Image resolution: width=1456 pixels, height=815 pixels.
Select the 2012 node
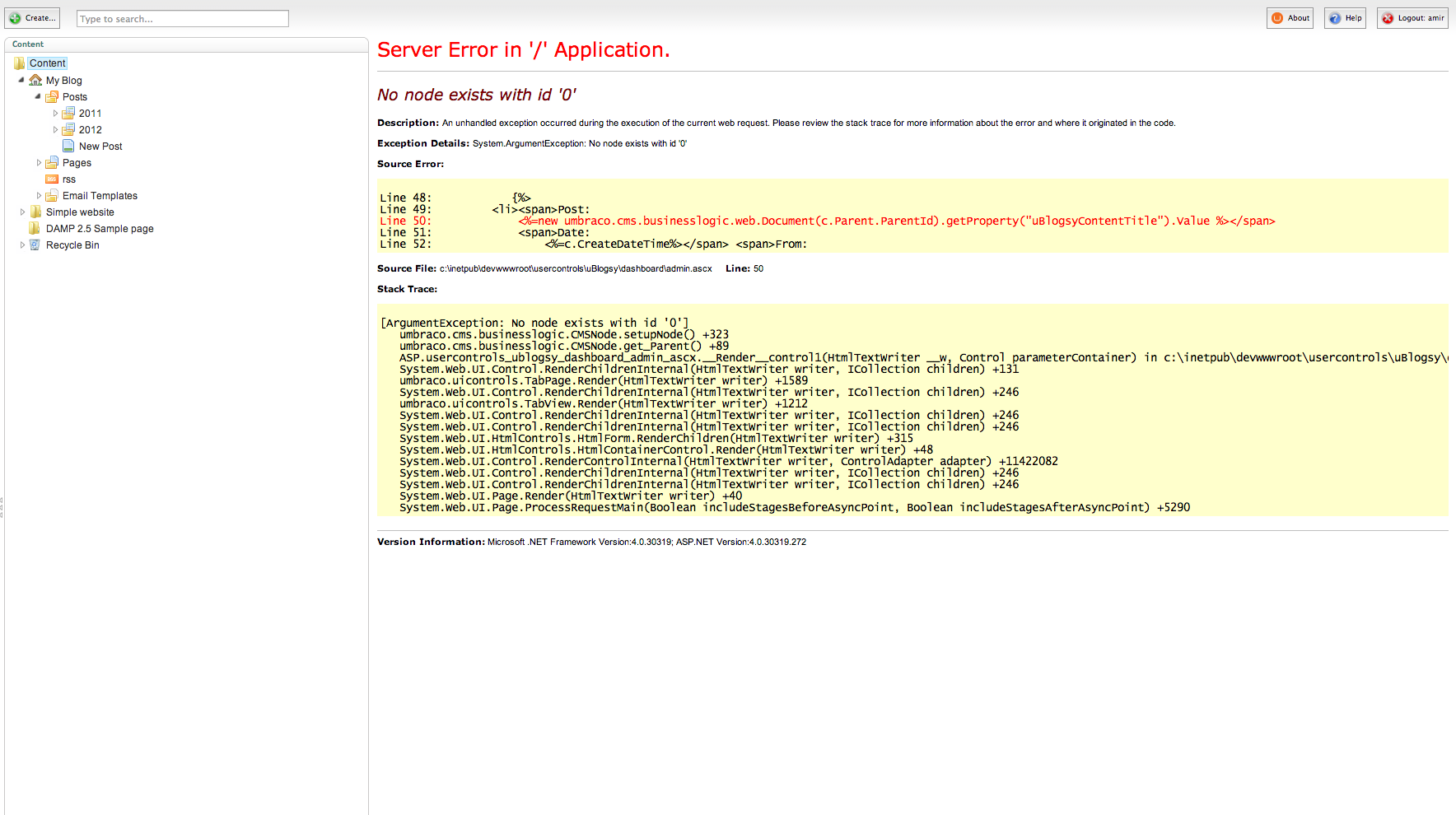(x=91, y=130)
